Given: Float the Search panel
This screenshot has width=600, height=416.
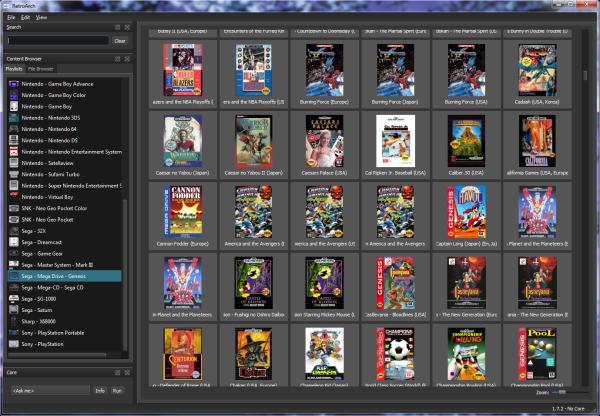Looking at the screenshot, I should tap(117, 27).
